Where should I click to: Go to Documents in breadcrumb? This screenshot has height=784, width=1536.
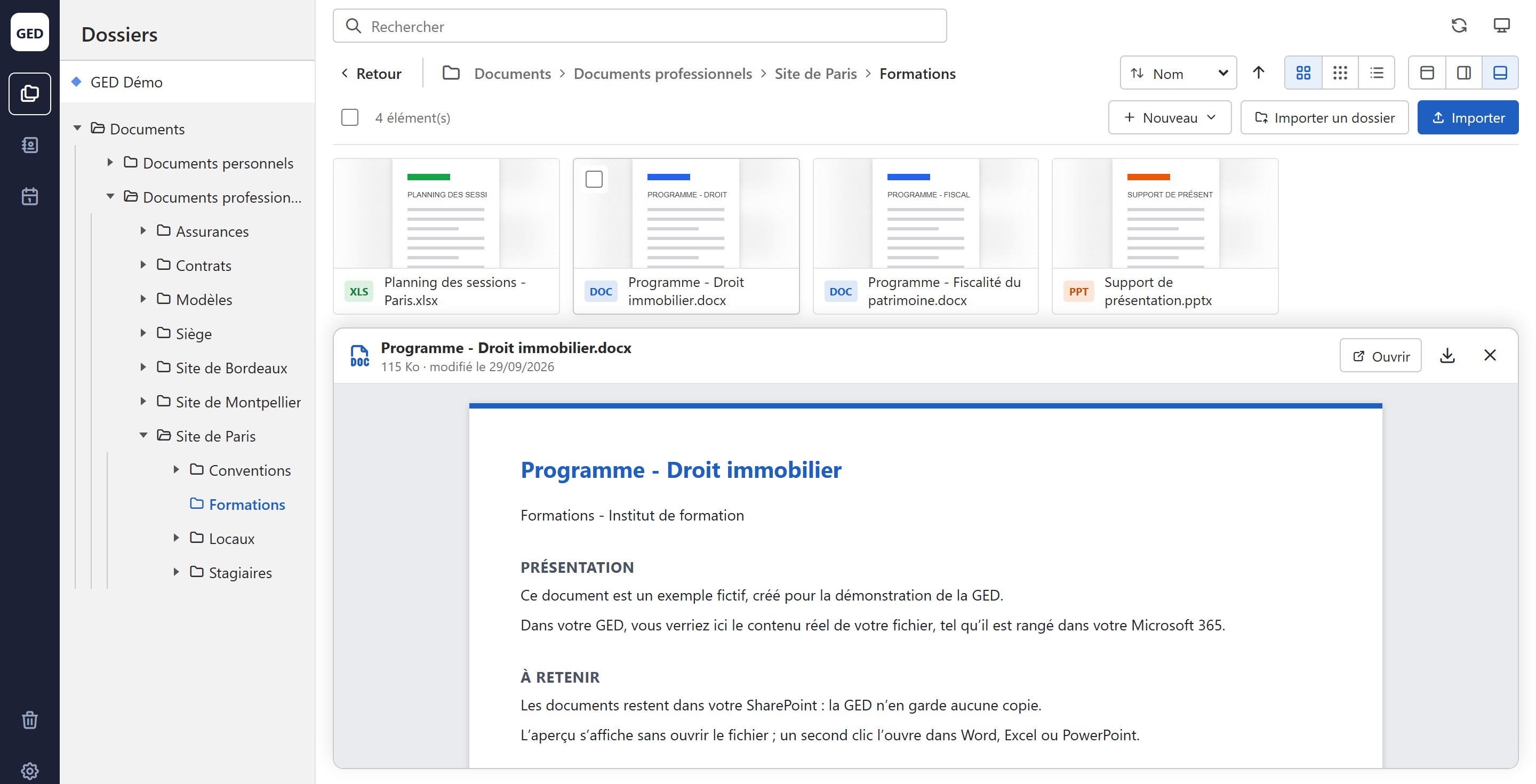point(513,74)
